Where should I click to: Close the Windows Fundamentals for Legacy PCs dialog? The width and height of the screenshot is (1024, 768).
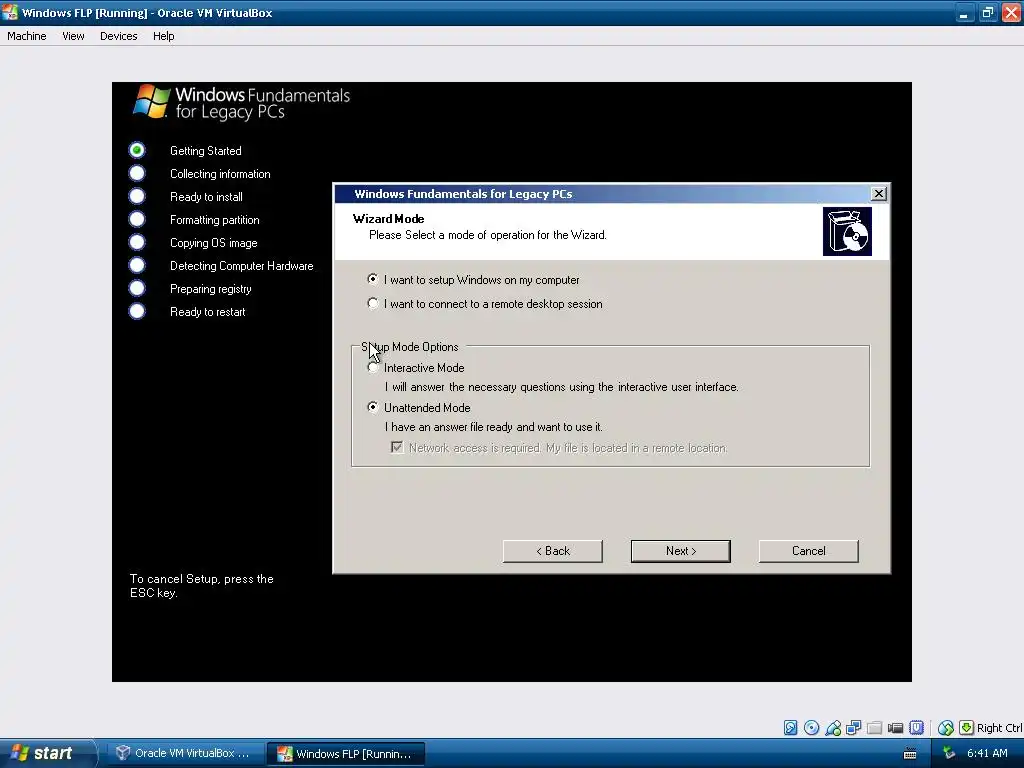point(878,194)
